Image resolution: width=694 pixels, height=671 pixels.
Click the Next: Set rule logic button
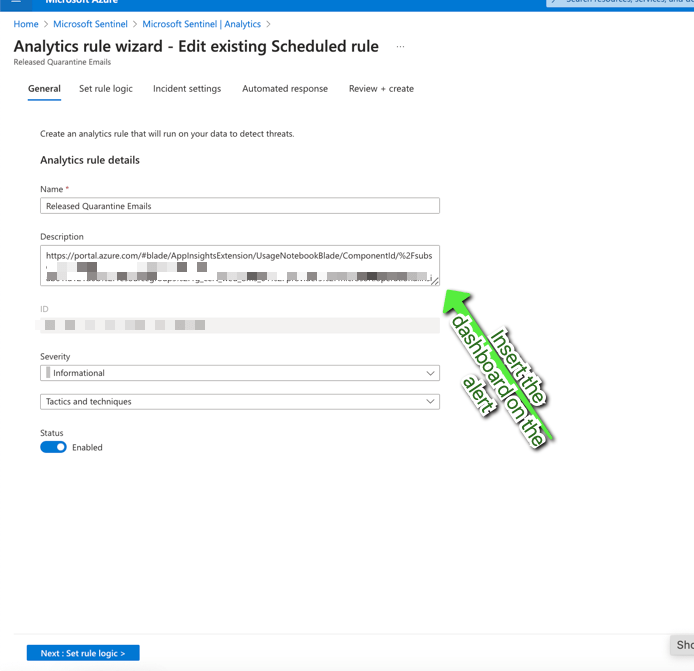click(83, 653)
